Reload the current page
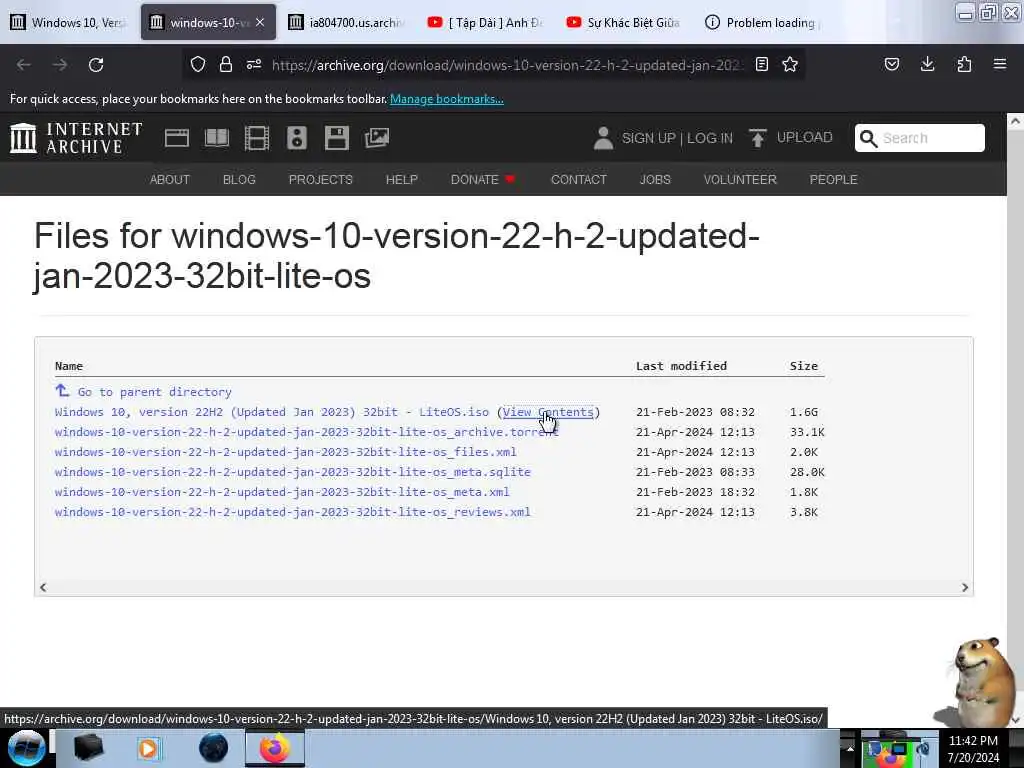This screenshot has width=1024, height=768. tap(96, 65)
